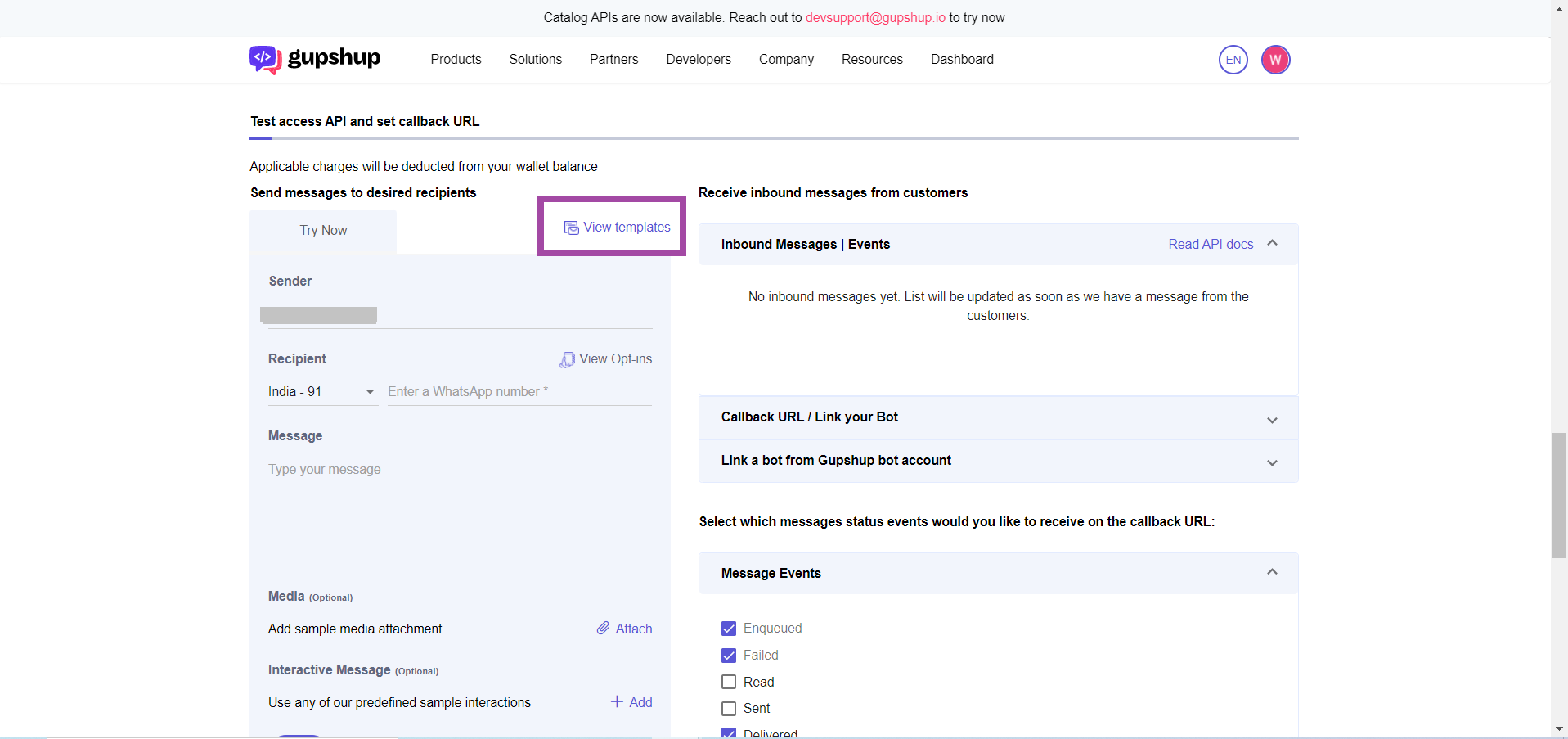The width and height of the screenshot is (1568, 739).
Task: Select the Try Now tab
Action: 323,231
